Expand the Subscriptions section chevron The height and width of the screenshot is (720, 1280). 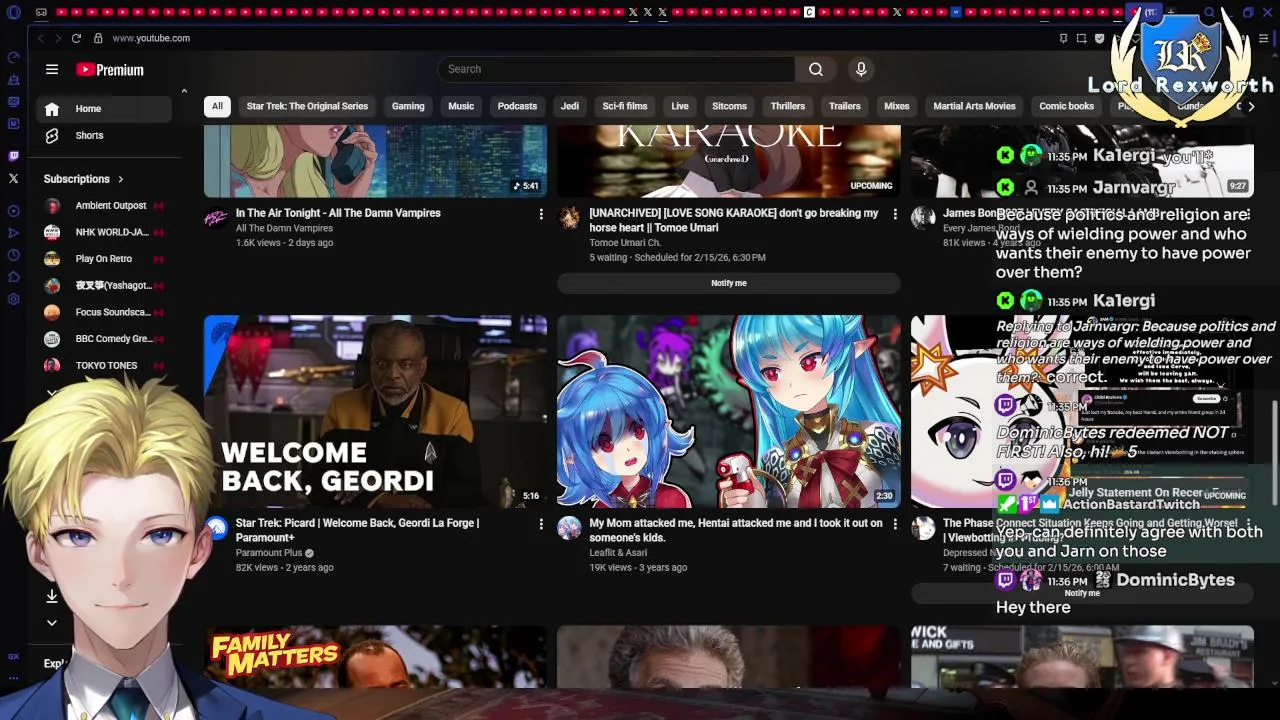click(121, 179)
